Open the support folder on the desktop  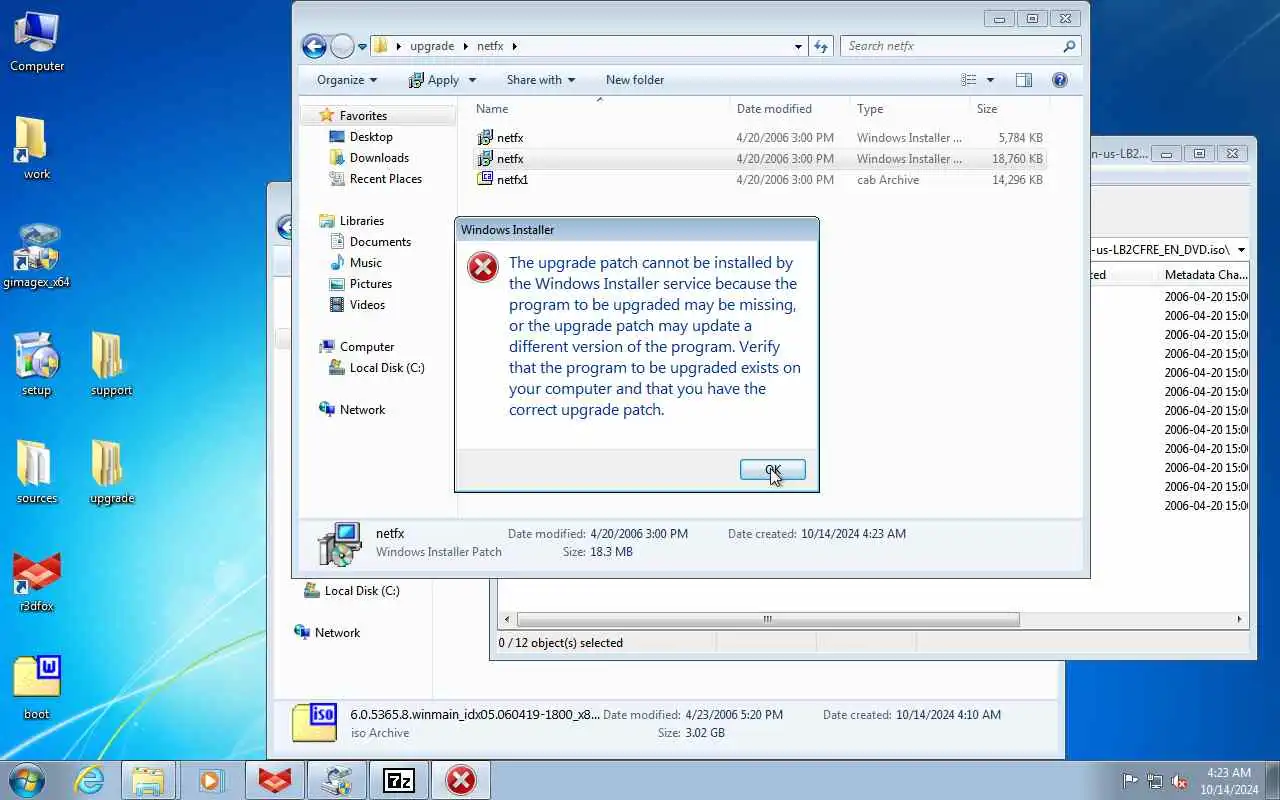tap(111, 365)
